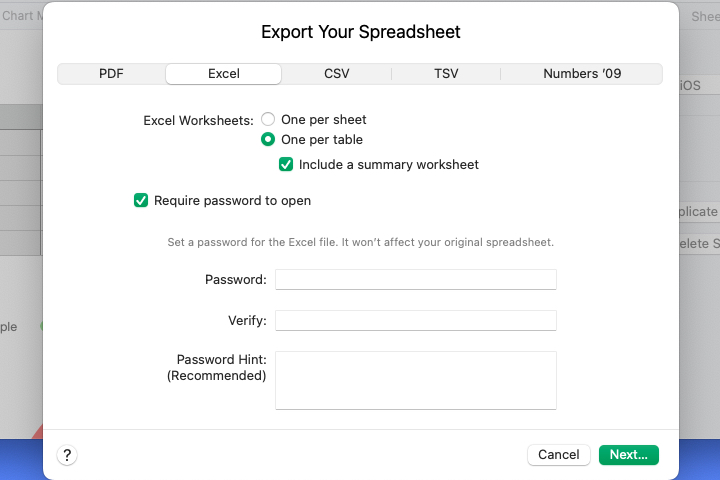Switch to the PDF export tab
Image resolution: width=720 pixels, height=480 pixels.
pos(111,74)
